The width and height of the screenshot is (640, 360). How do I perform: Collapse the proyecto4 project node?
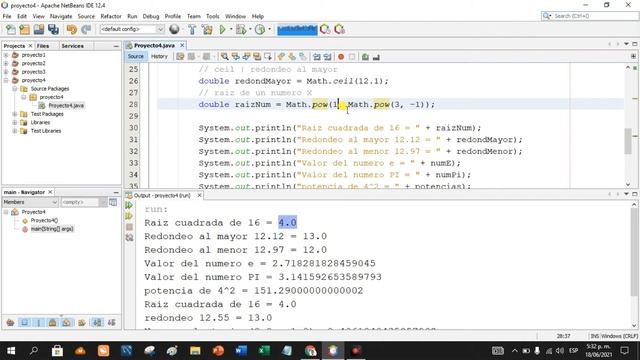pos(6,80)
